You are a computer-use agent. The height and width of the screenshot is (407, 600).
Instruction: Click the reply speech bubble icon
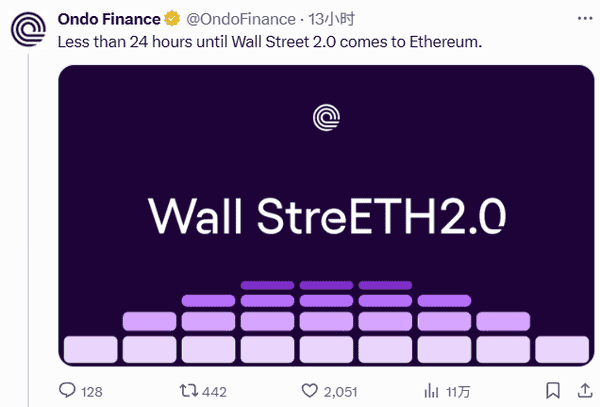tap(68, 389)
